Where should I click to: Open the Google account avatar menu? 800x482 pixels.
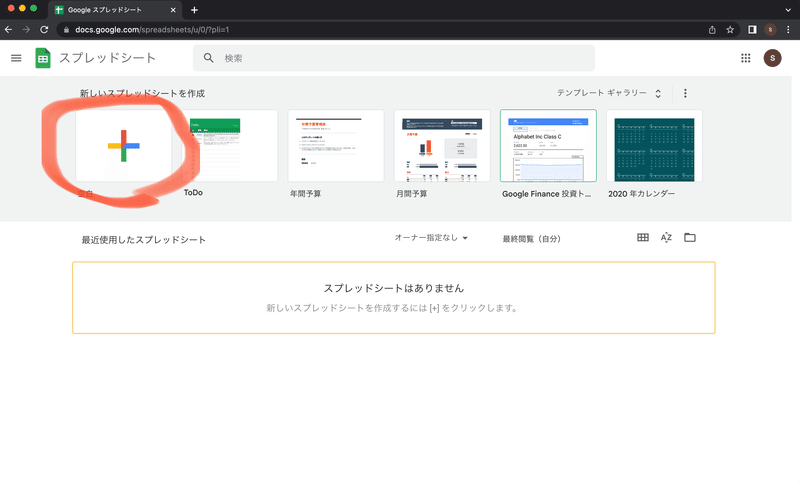pyautogui.click(x=772, y=58)
